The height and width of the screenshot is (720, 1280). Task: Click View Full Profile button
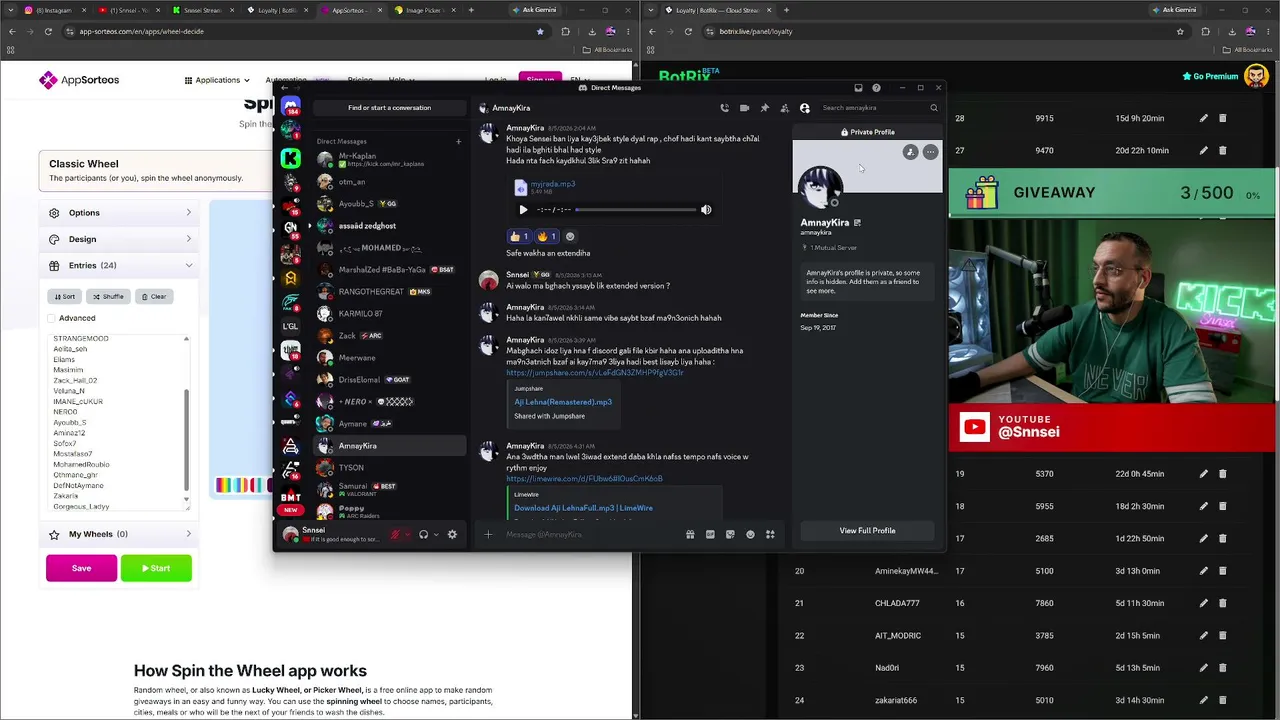pos(867,531)
